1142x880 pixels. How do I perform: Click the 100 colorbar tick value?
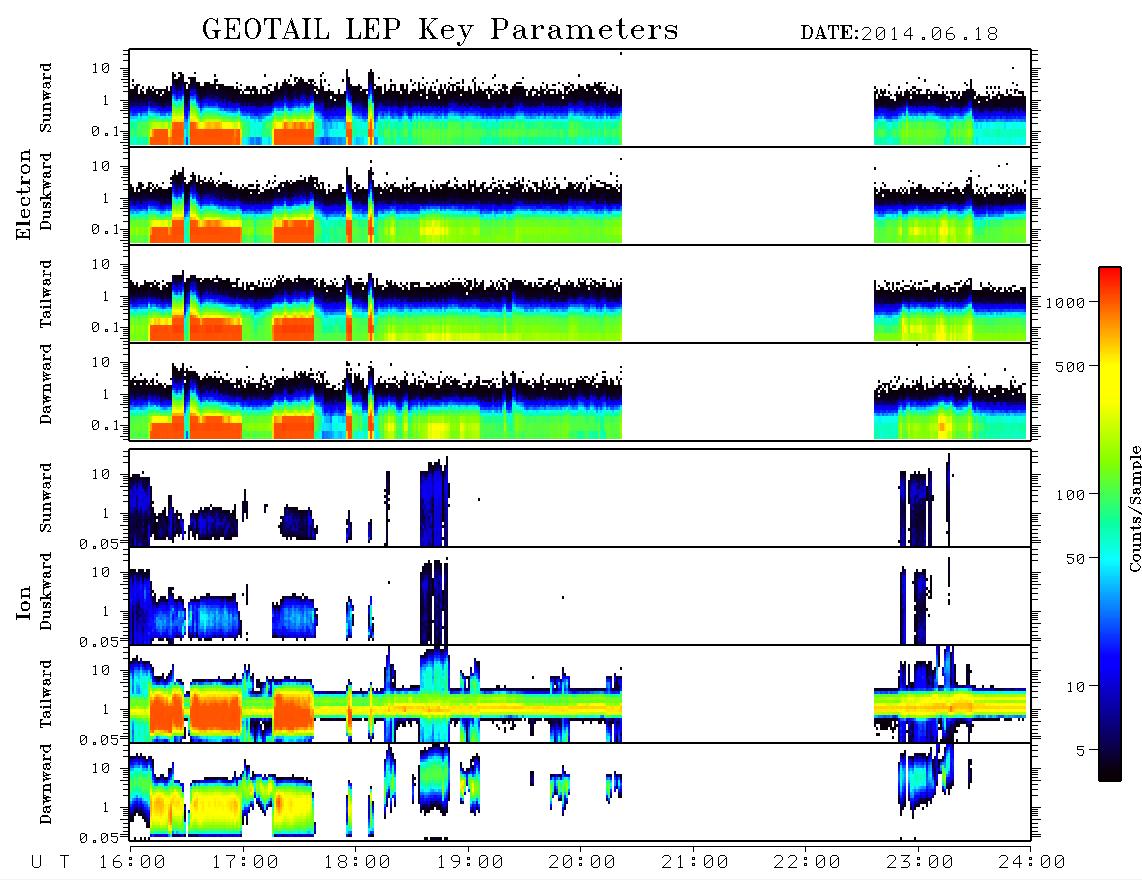[1070, 495]
